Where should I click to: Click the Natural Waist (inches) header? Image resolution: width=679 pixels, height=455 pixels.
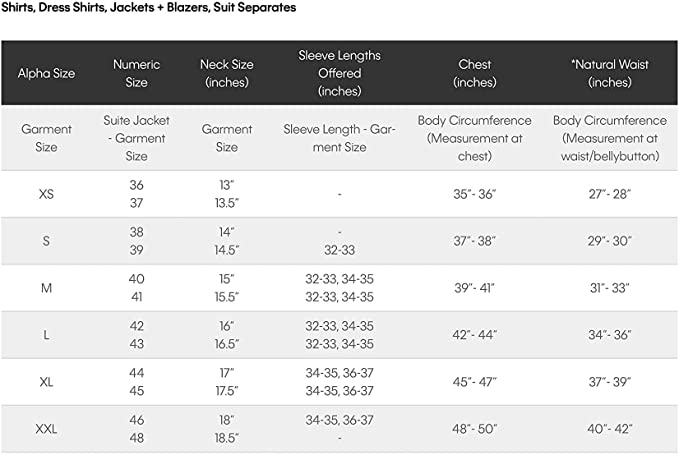tap(609, 73)
